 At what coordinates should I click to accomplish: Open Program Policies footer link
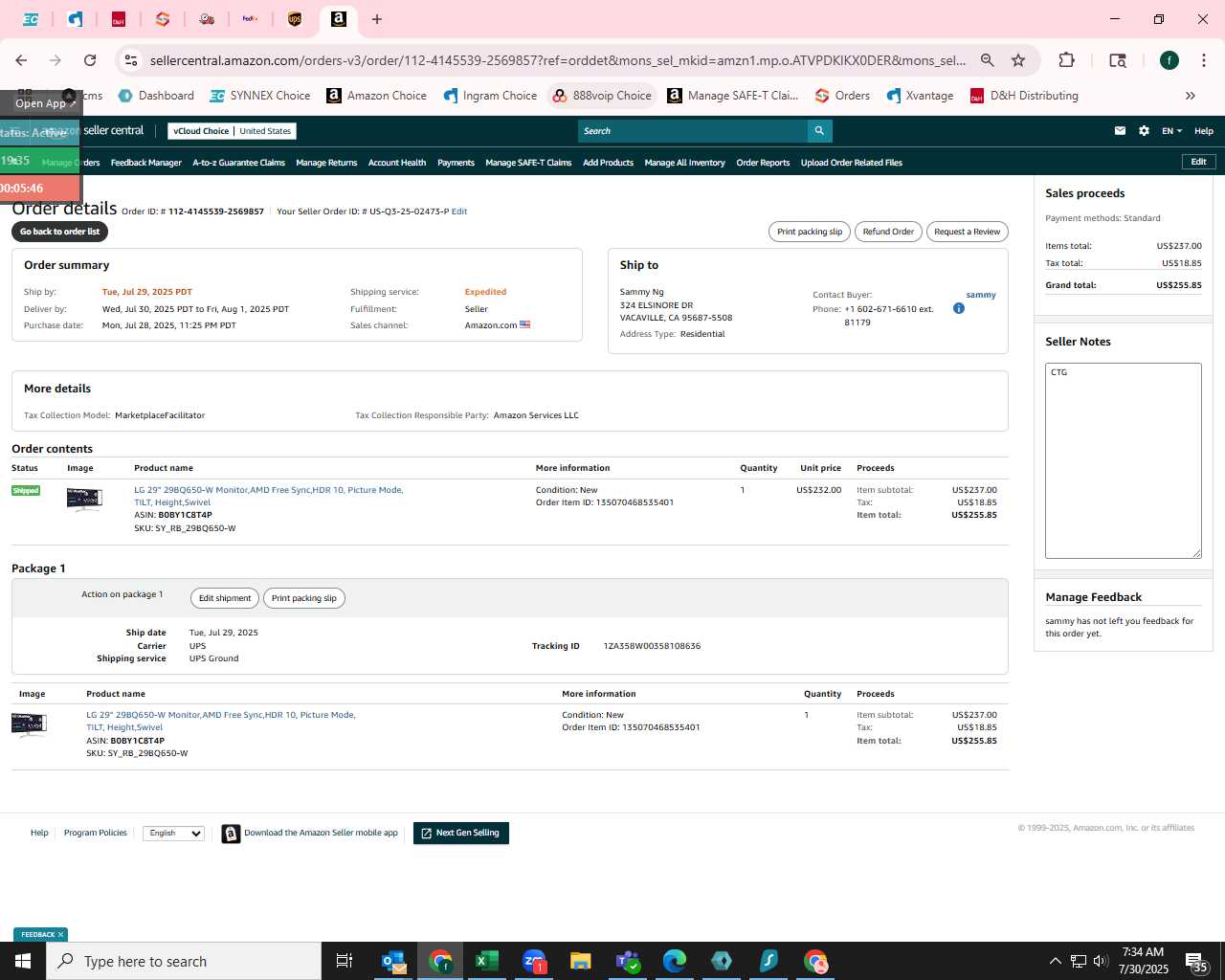tap(96, 834)
